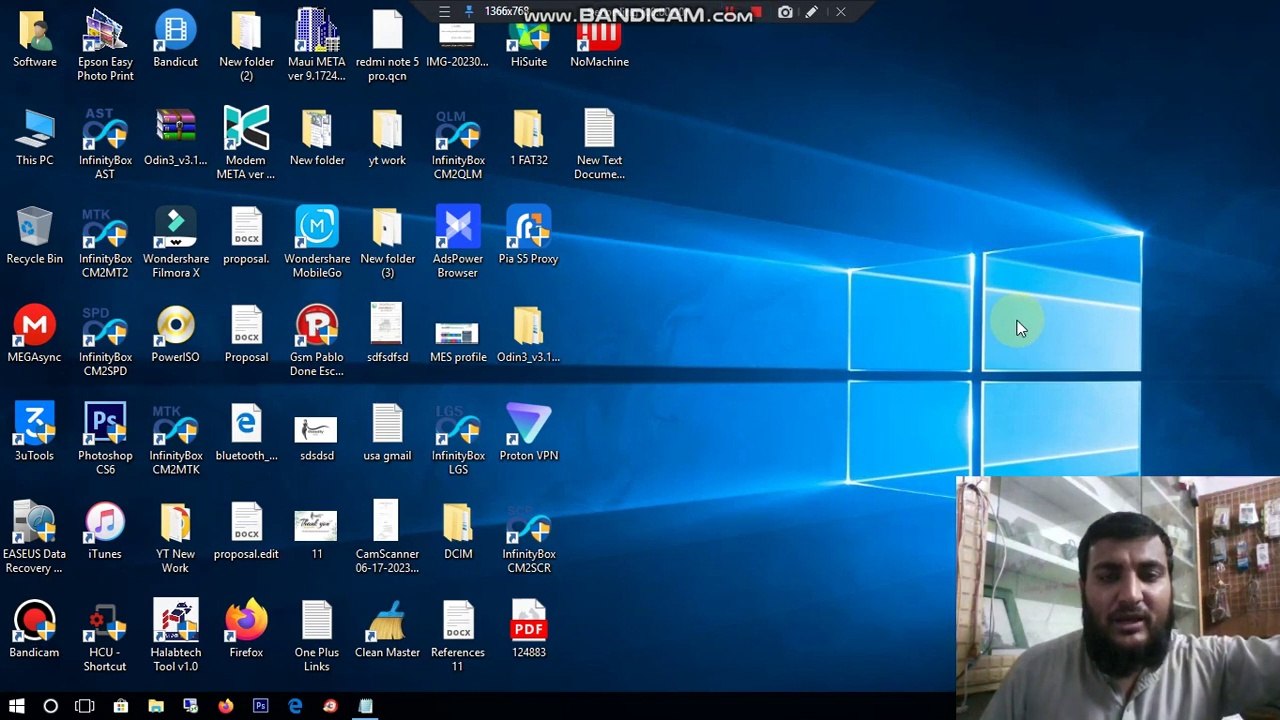
Task: Select the NoMachine shortcut
Action: click(599, 36)
